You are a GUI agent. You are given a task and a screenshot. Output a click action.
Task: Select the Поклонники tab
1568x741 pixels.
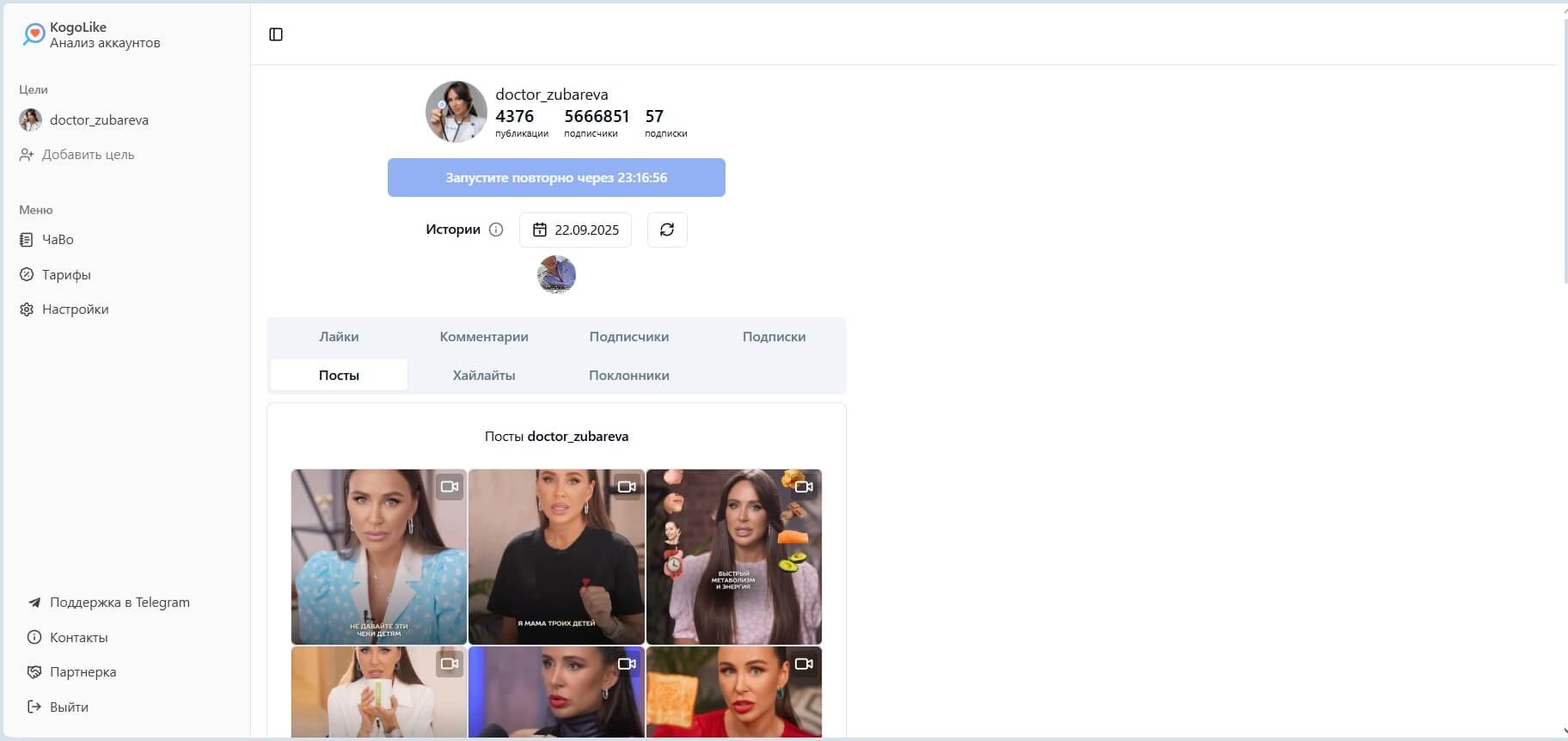click(x=629, y=376)
